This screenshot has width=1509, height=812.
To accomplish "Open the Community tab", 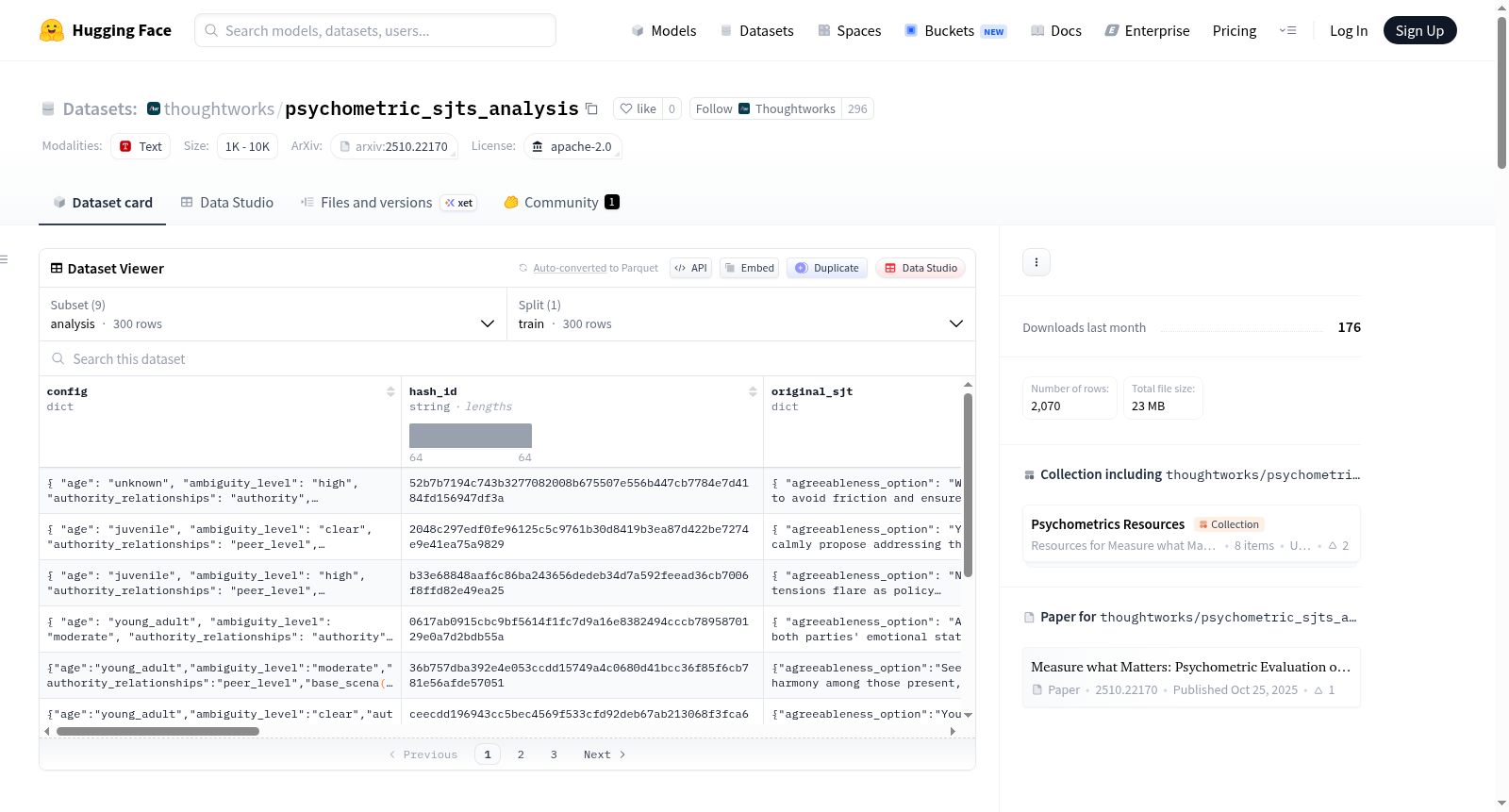I will [561, 203].
